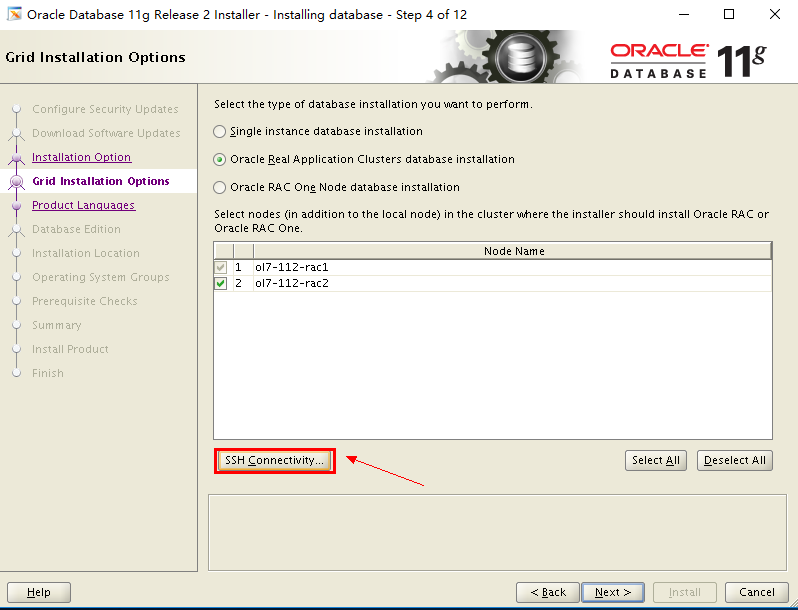
Task: Open the installer Help
Action: click(39, 592)
